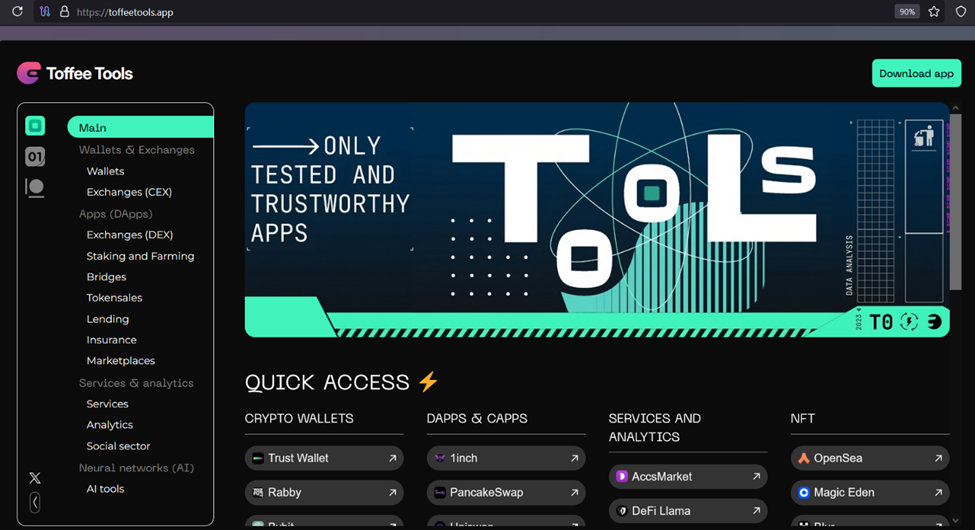The width and height of the screenshot is (975, 530).
Task: Click the Wallets & Exchanges section header
Action: [x=136, y=150]
